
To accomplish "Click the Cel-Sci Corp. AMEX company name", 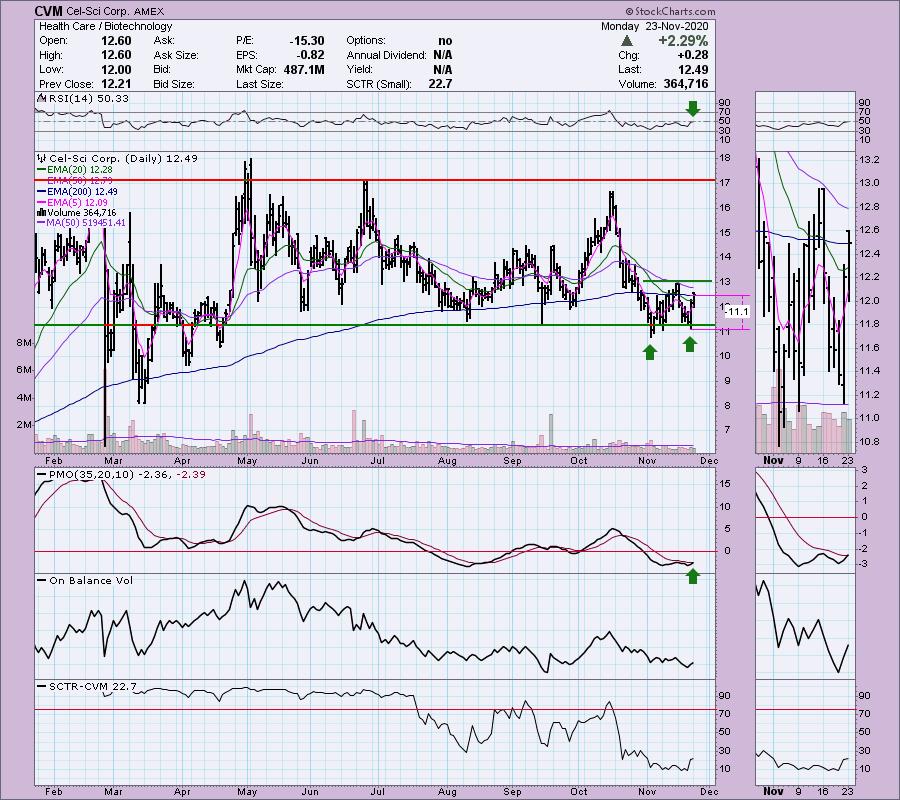I will 115,11.
